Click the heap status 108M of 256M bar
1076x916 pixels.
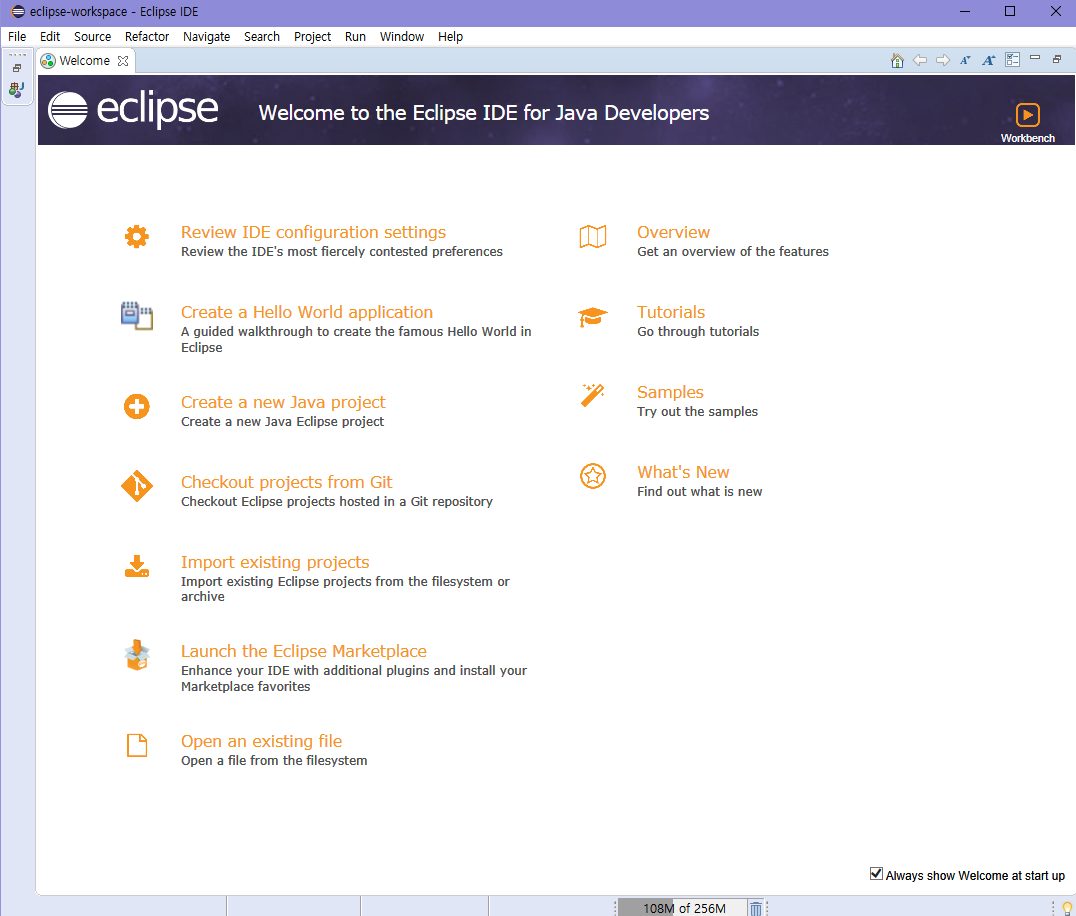click(683, 908)
